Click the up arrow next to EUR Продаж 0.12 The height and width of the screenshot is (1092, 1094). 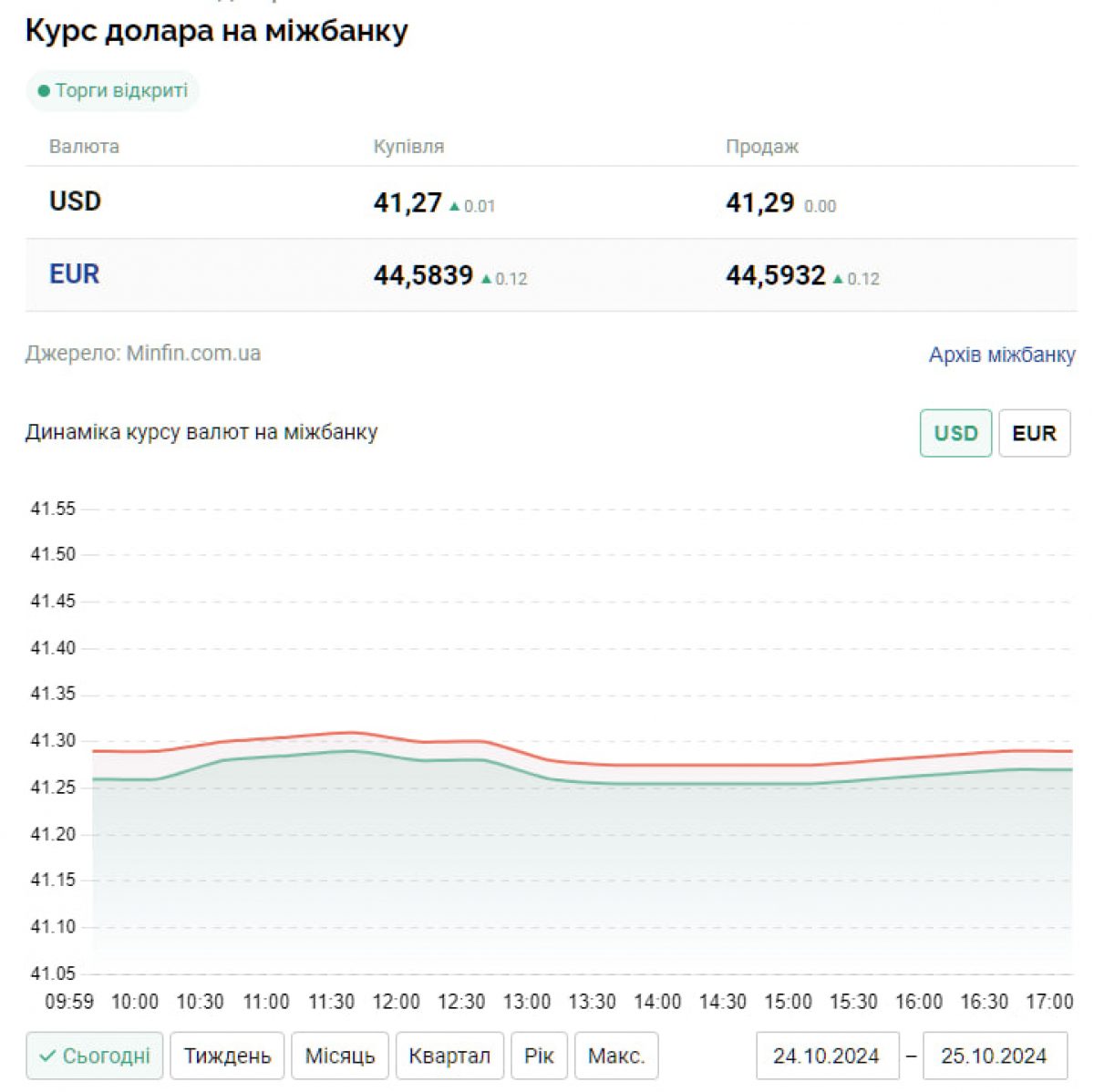(839, 279)
